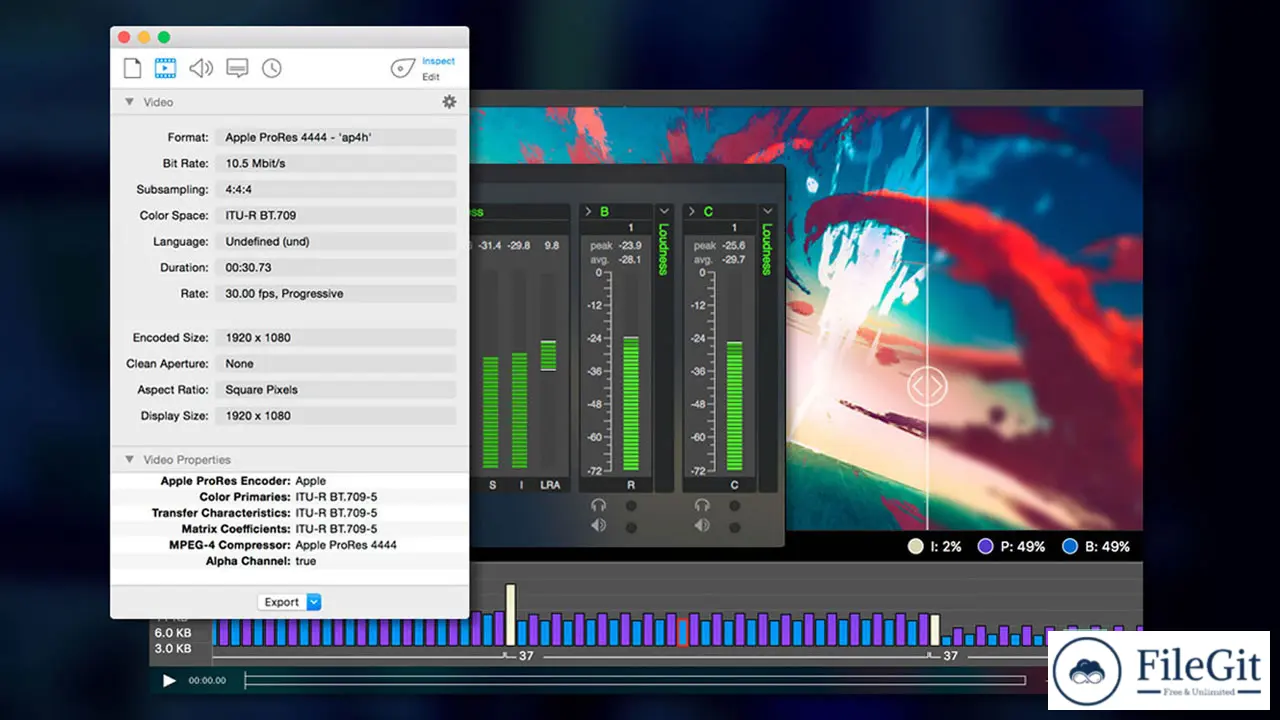Toggle solo dot button for channel R
This screenshot has width=1280, height=720.
point(631,505)
